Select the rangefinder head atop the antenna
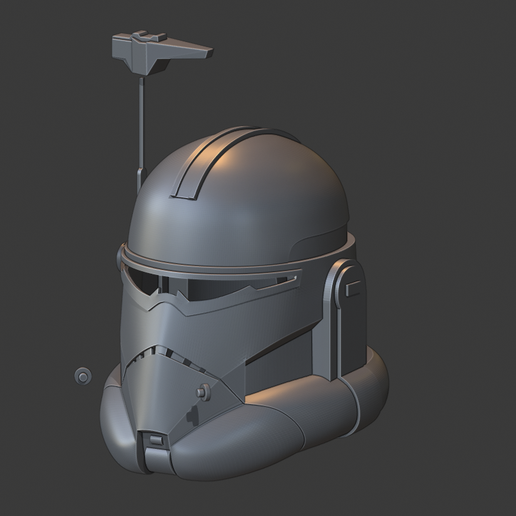This screenshot has width=516, height=516. 162,52
